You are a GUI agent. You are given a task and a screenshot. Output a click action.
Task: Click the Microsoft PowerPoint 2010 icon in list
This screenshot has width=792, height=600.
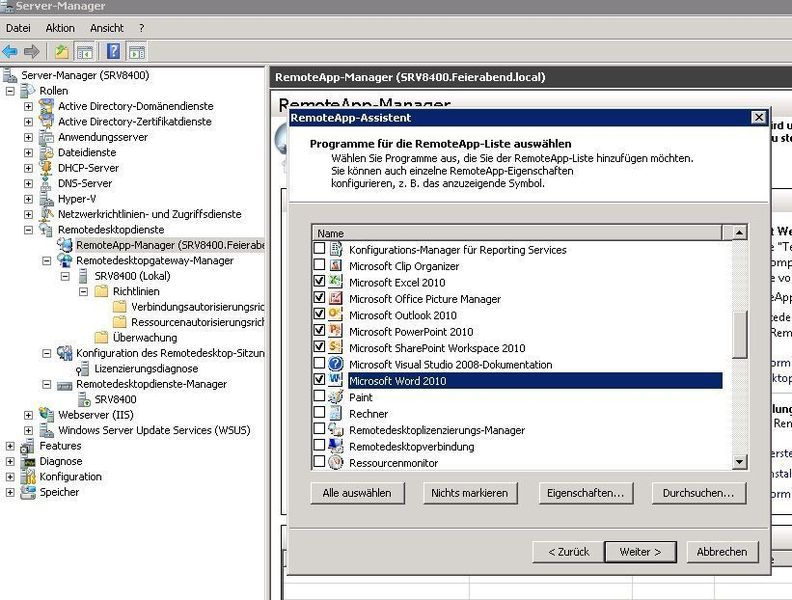[335, 331]
